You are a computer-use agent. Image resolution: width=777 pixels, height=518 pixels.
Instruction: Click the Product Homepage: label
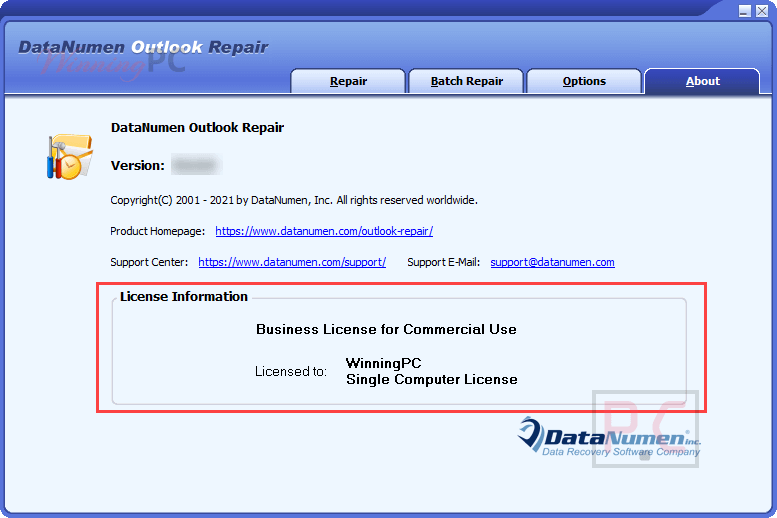tap(158, 231)
